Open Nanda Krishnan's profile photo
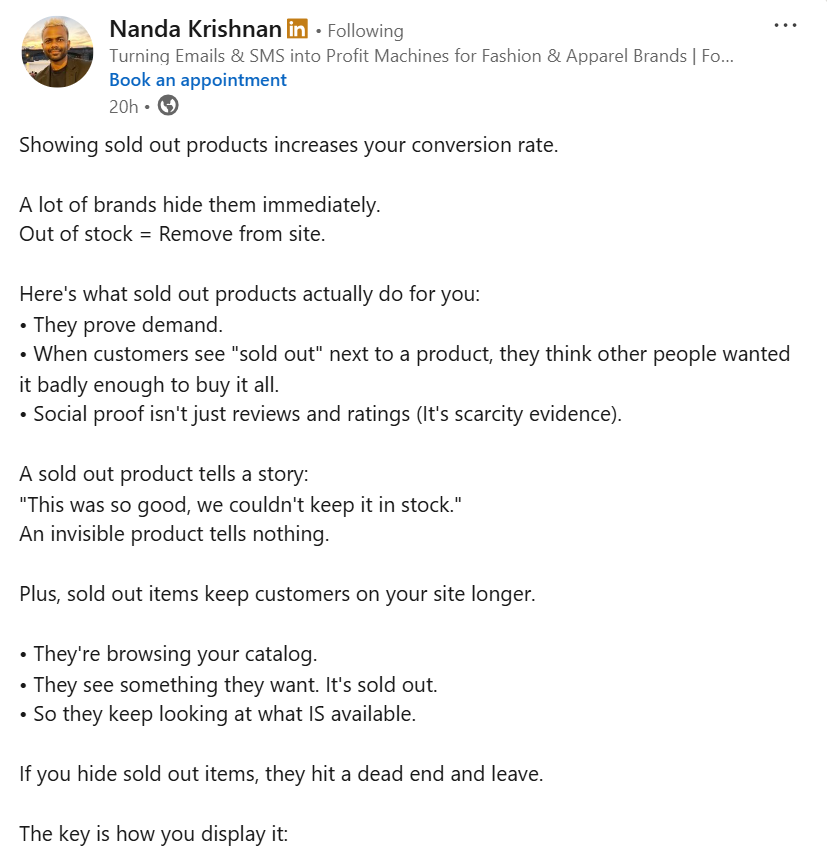Screen dimensions: 827x863 (57, 52)
